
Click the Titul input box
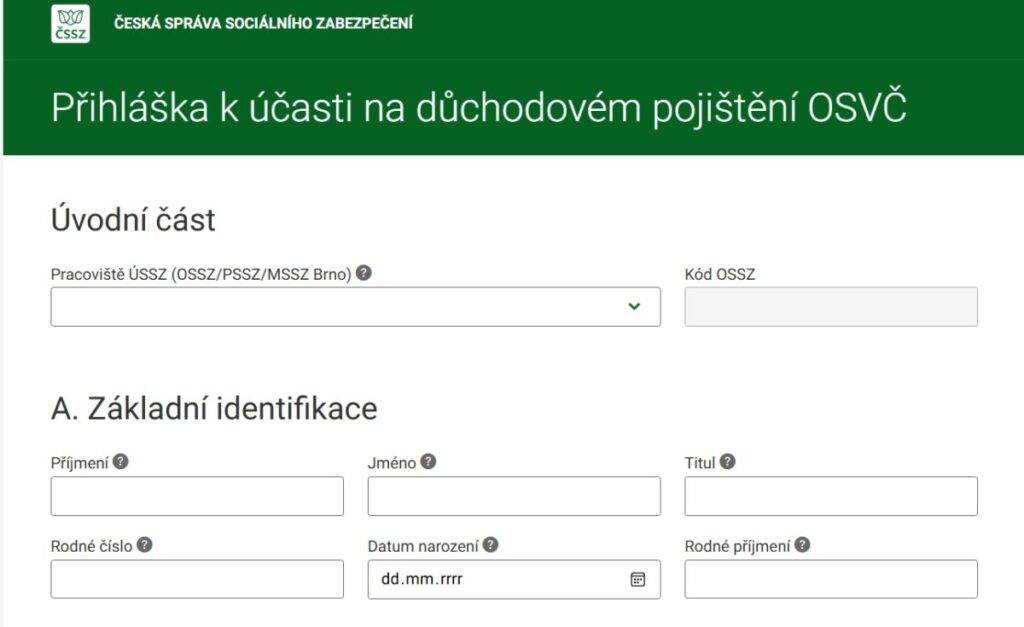click(x=830, y=496)
